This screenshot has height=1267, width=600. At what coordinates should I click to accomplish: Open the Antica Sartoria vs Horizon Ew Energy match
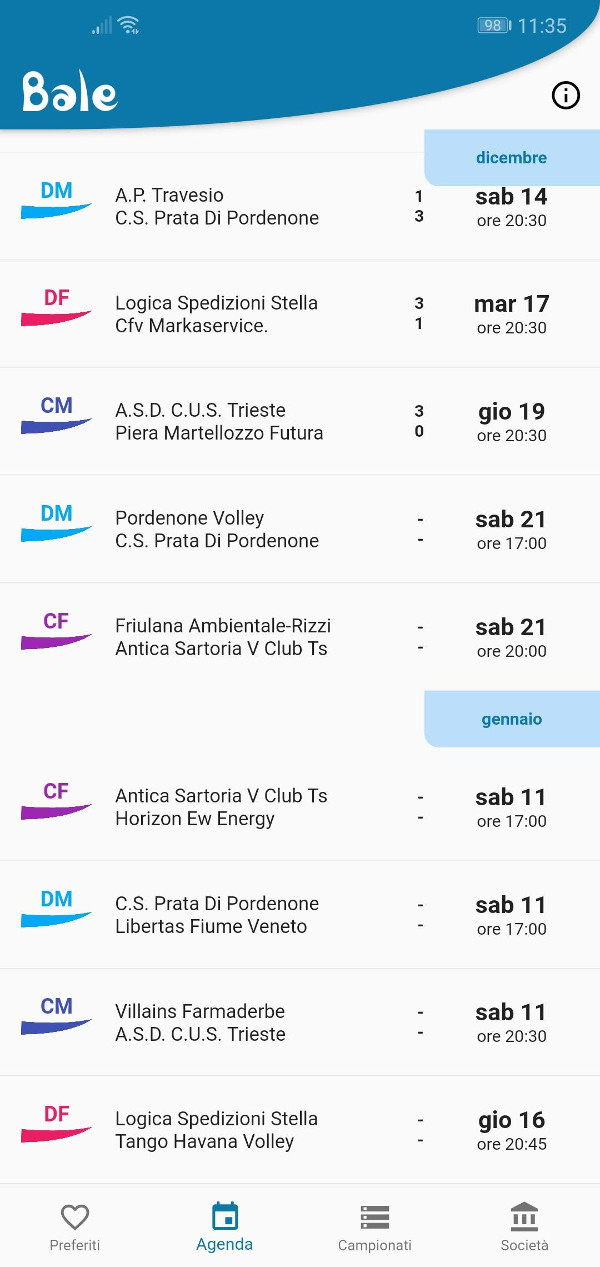pos(300,807)
